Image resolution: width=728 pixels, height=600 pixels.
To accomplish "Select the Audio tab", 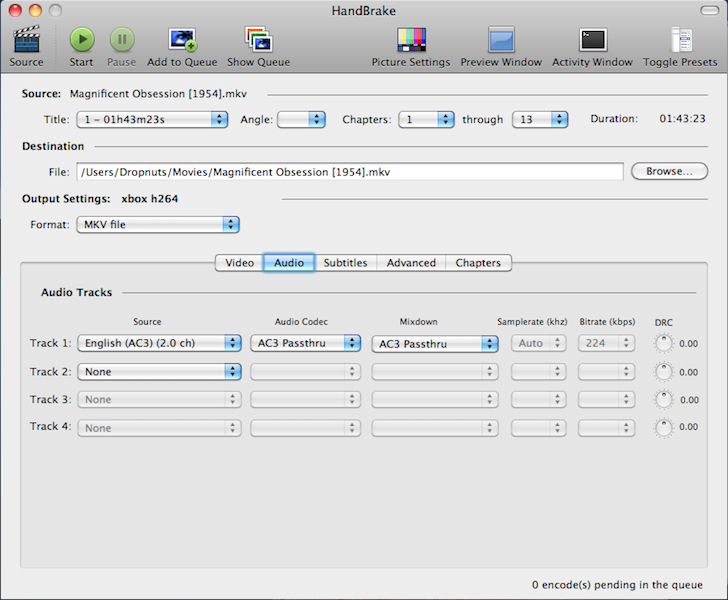I will [289, 263].
